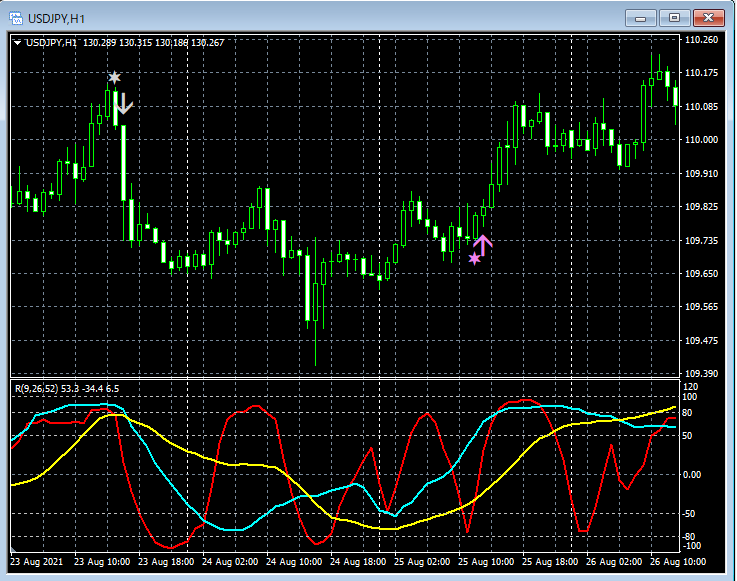The image size is (737, 581).
Task: Click the USDJPY,H1 window title text
Action: [x=56, y=19]
